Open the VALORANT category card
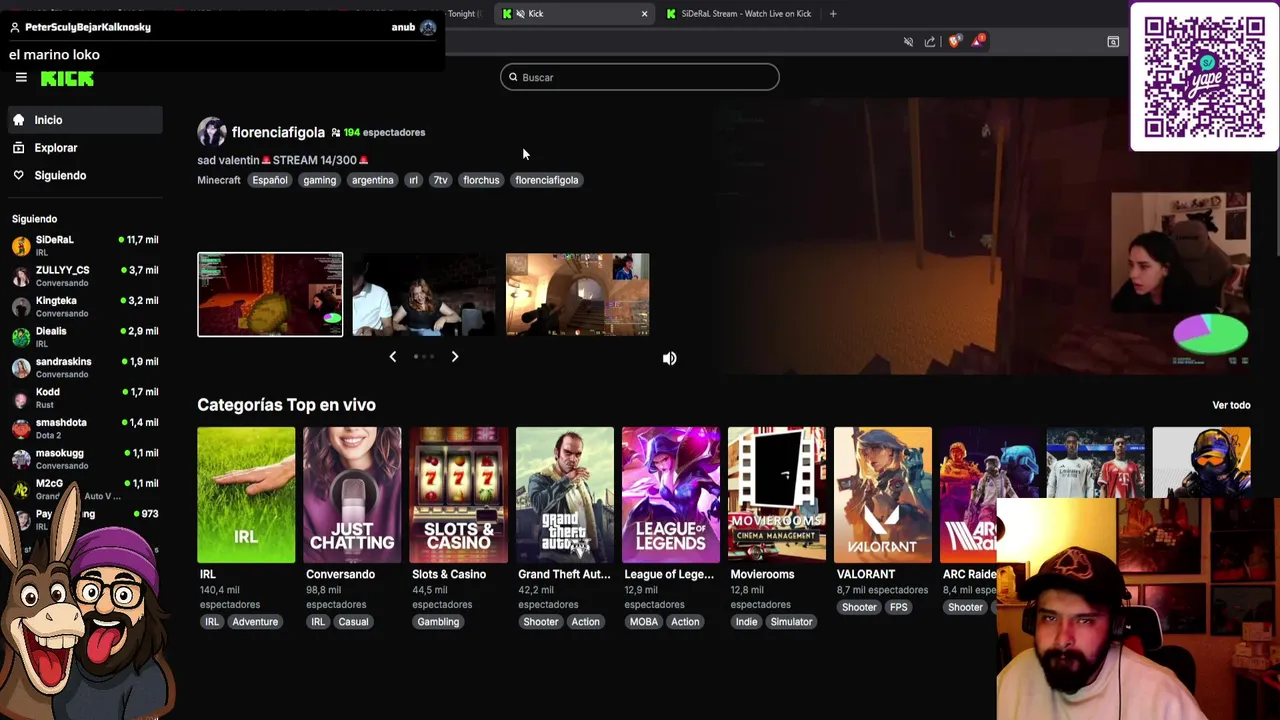The width and height of the screenshot is (1280, 720). click(882, 495)
